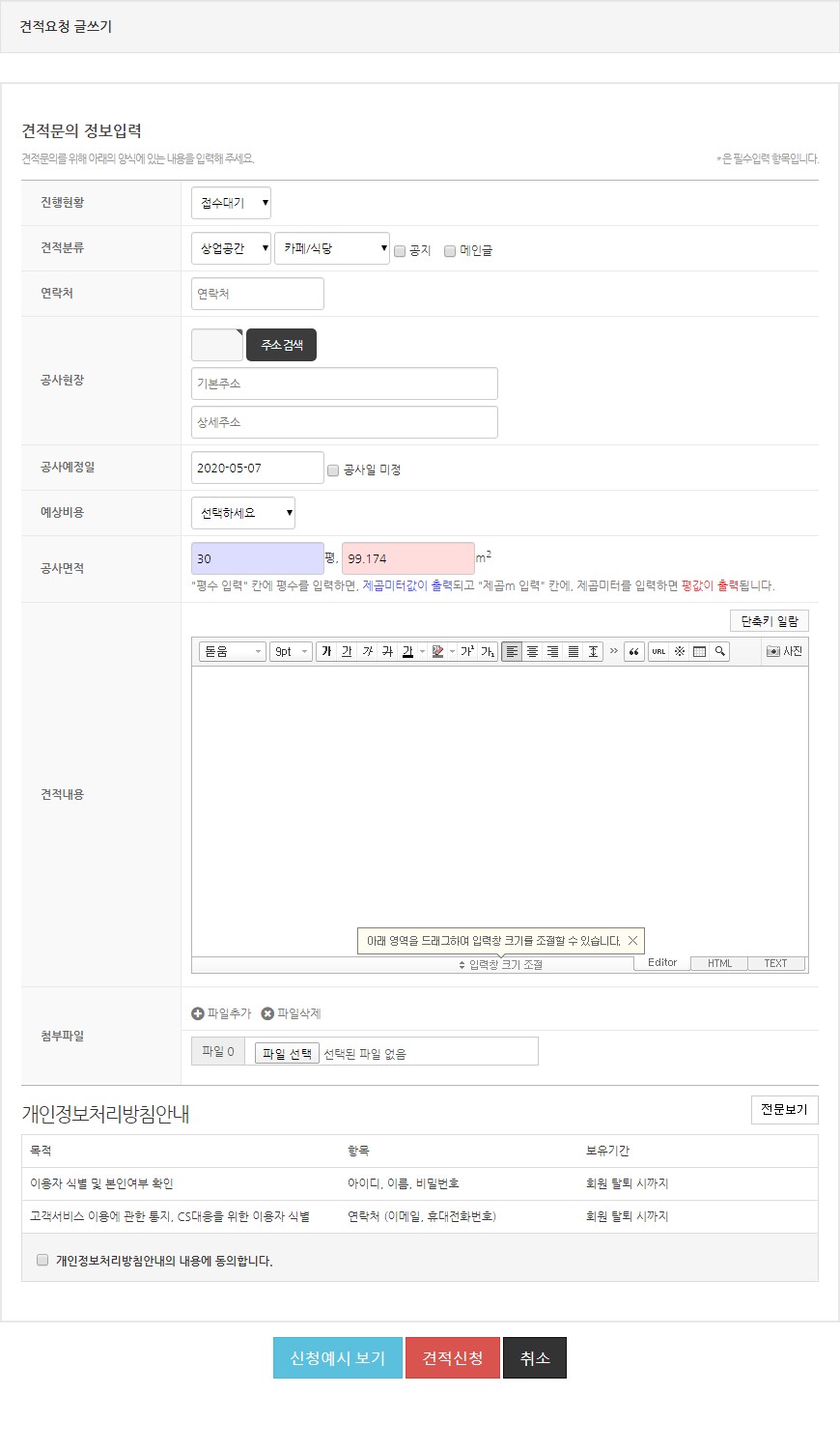Screen dimensions: 840x1451
Task: Switch to the Editor tab
Action: 662,963
